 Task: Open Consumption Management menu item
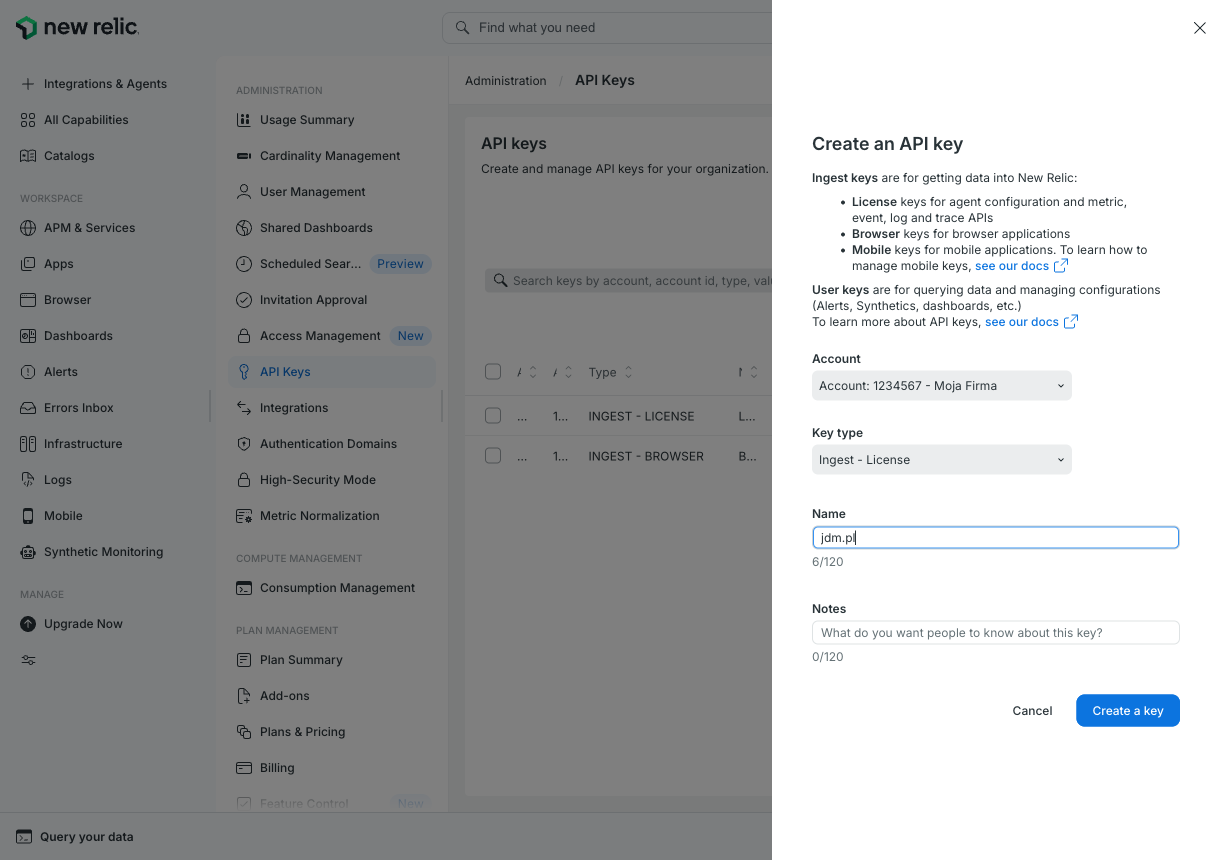click(332, 588)
